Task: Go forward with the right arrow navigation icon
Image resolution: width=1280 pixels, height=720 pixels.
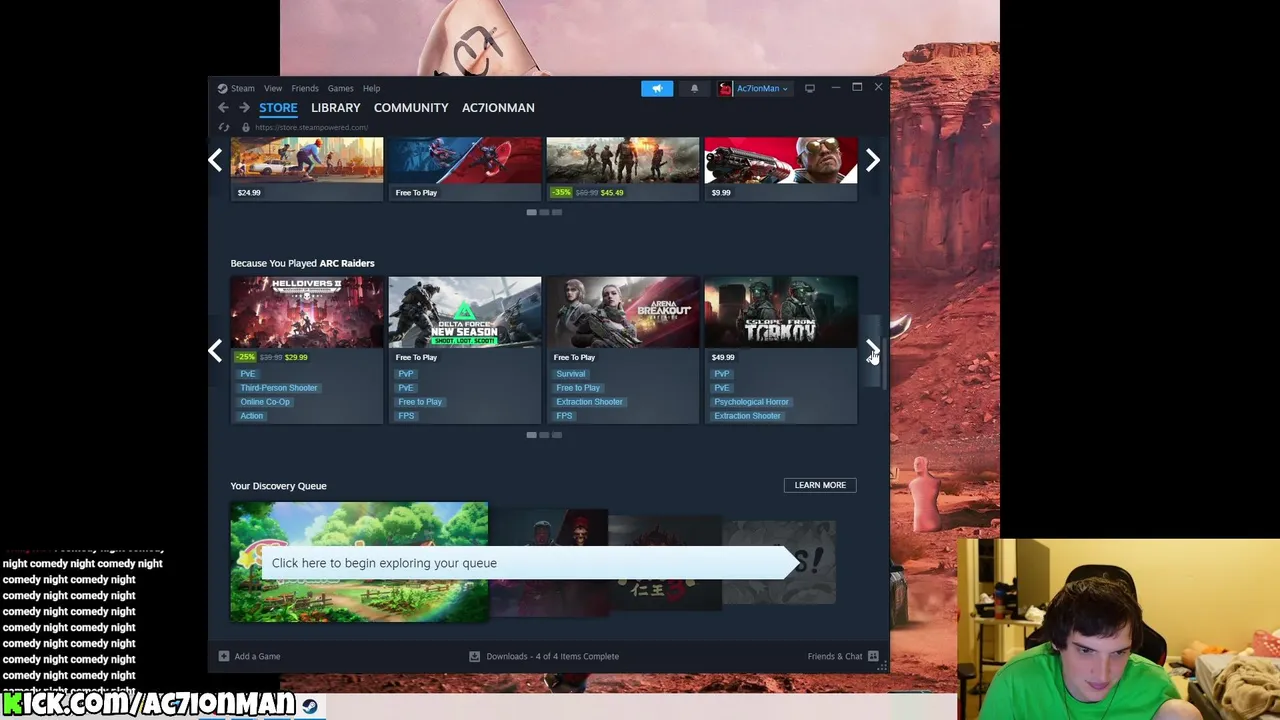Action: pyautogui.click(x=244, y=108)
